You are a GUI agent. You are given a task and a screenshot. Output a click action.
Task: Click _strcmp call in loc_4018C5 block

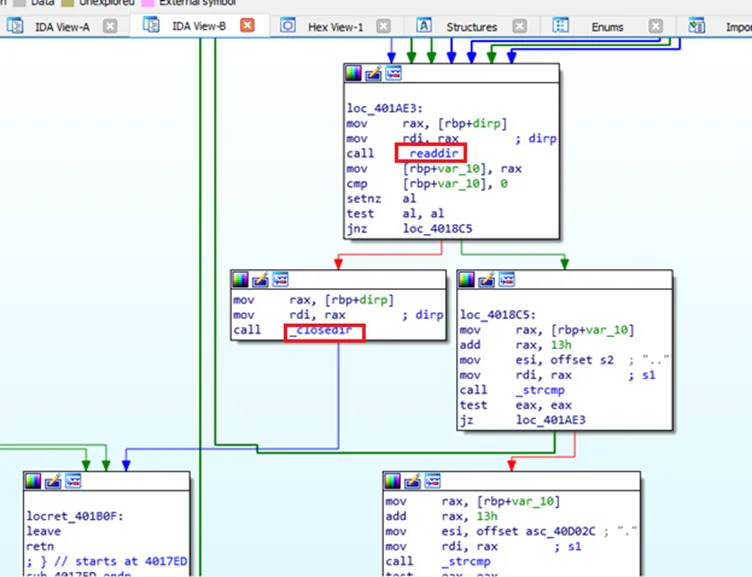[540, 390]
